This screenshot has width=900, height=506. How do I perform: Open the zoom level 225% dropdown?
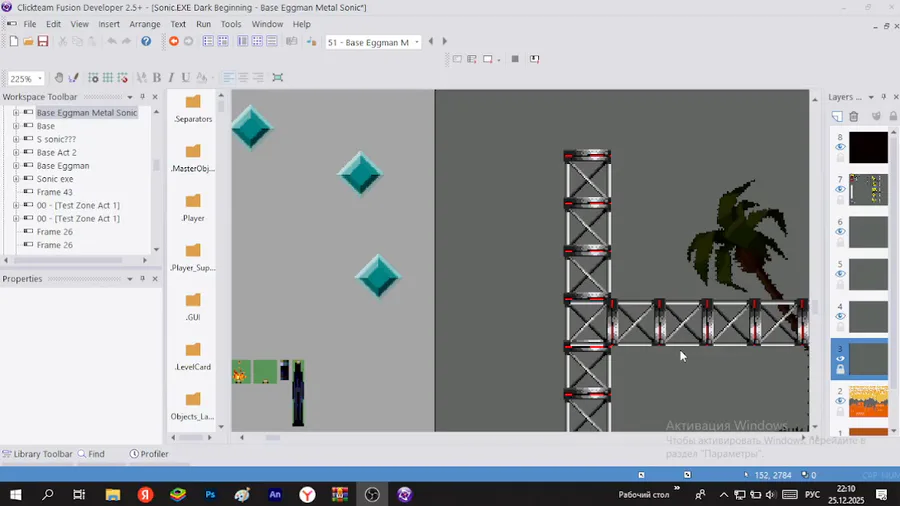click(x=40, y=79)
